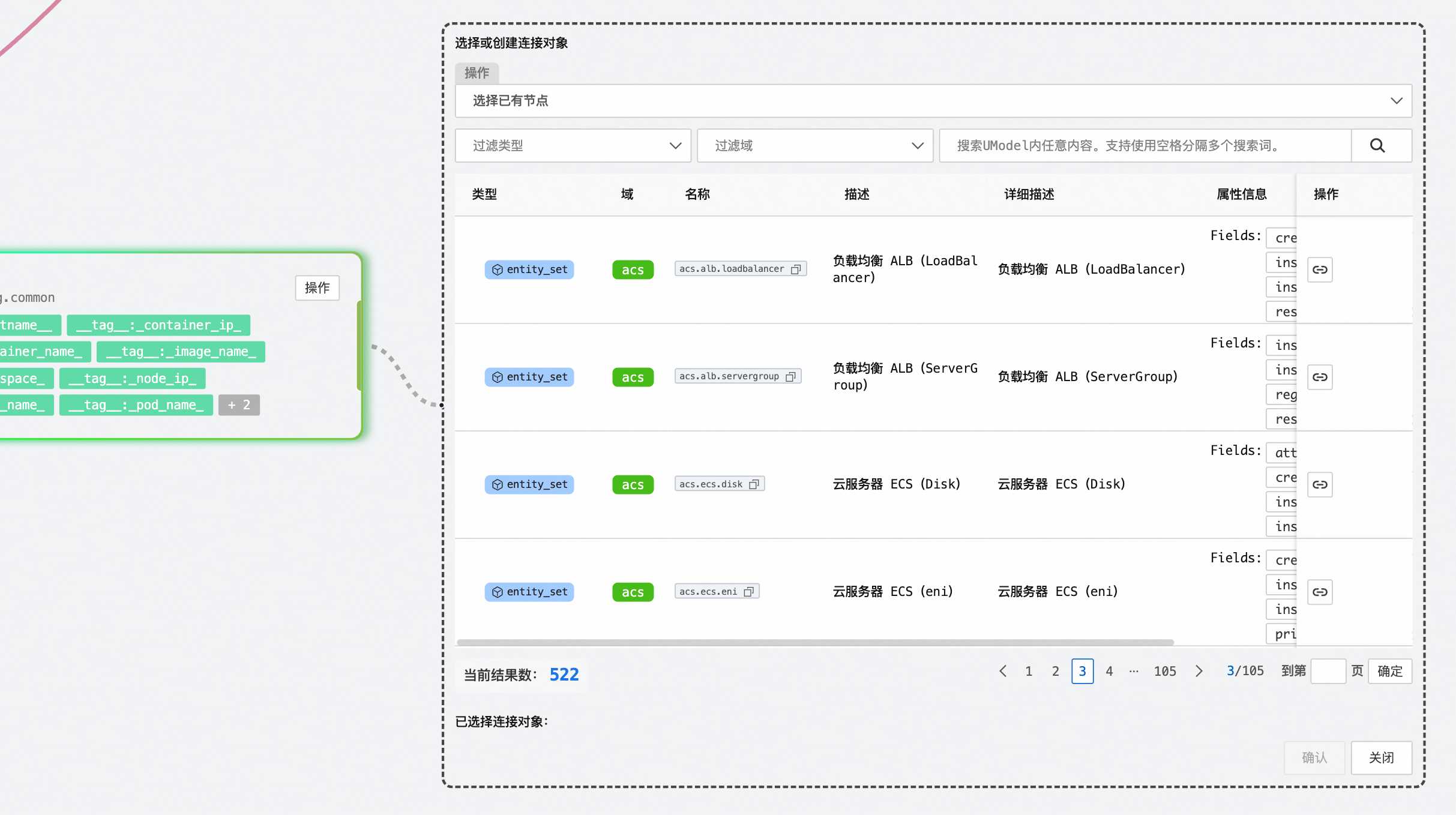Click 云服务器 ECS (Disk) detailed description
Image resolution: width=1456 pixels, height=815 pixels.
(x=1061, y=484)
